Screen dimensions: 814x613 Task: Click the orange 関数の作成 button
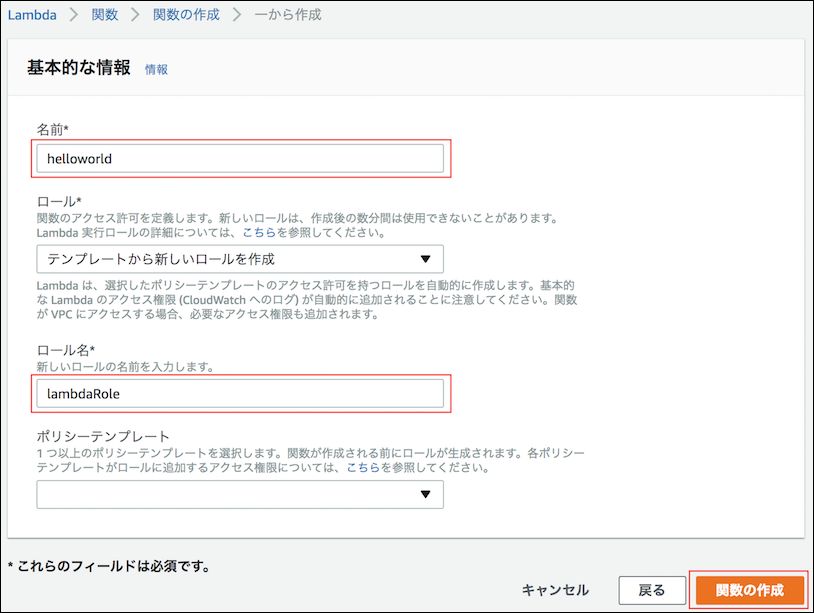750,589
